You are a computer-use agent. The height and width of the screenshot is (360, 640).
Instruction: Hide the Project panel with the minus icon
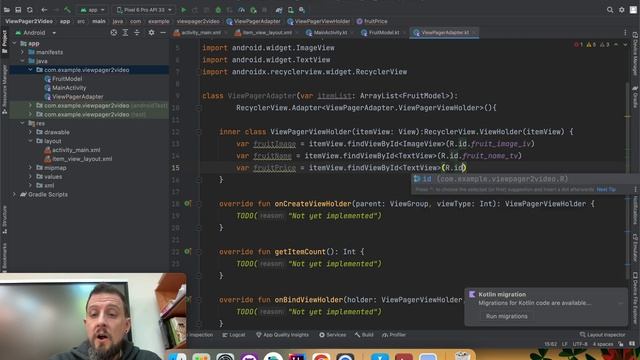(x=163, y=33)
